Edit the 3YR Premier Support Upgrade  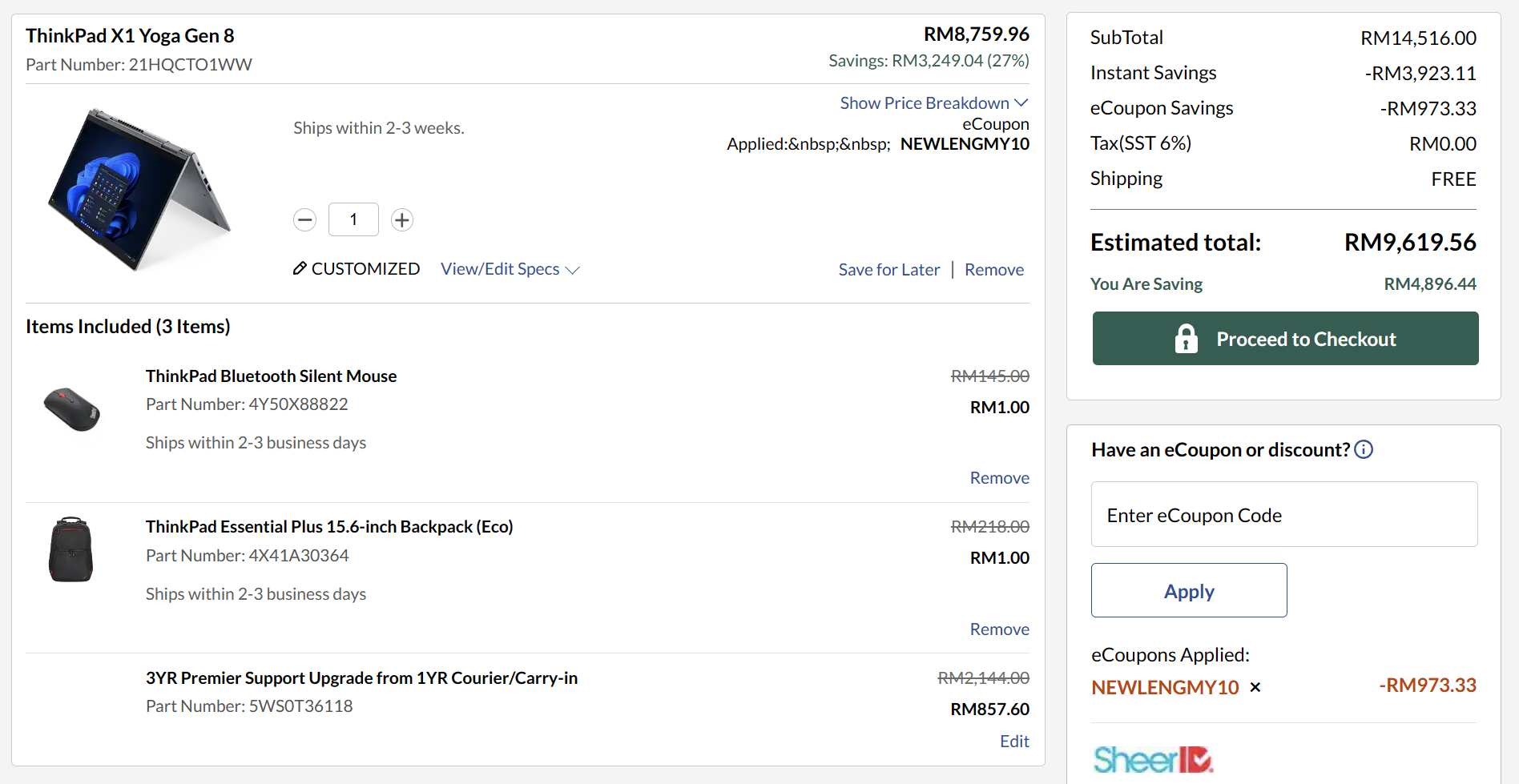(x=1014, y=742)
